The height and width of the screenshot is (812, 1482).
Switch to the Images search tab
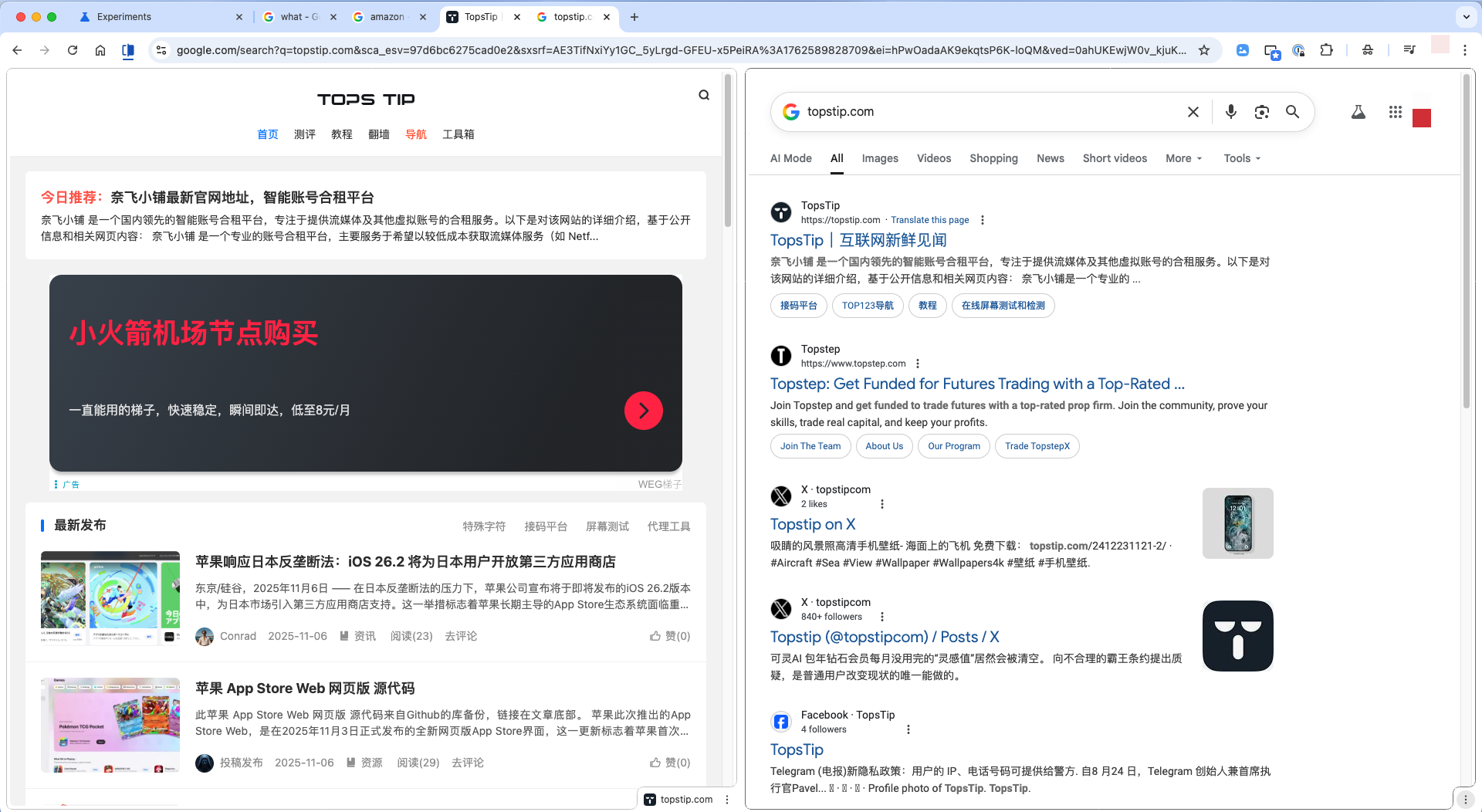[x=880, y=158]
